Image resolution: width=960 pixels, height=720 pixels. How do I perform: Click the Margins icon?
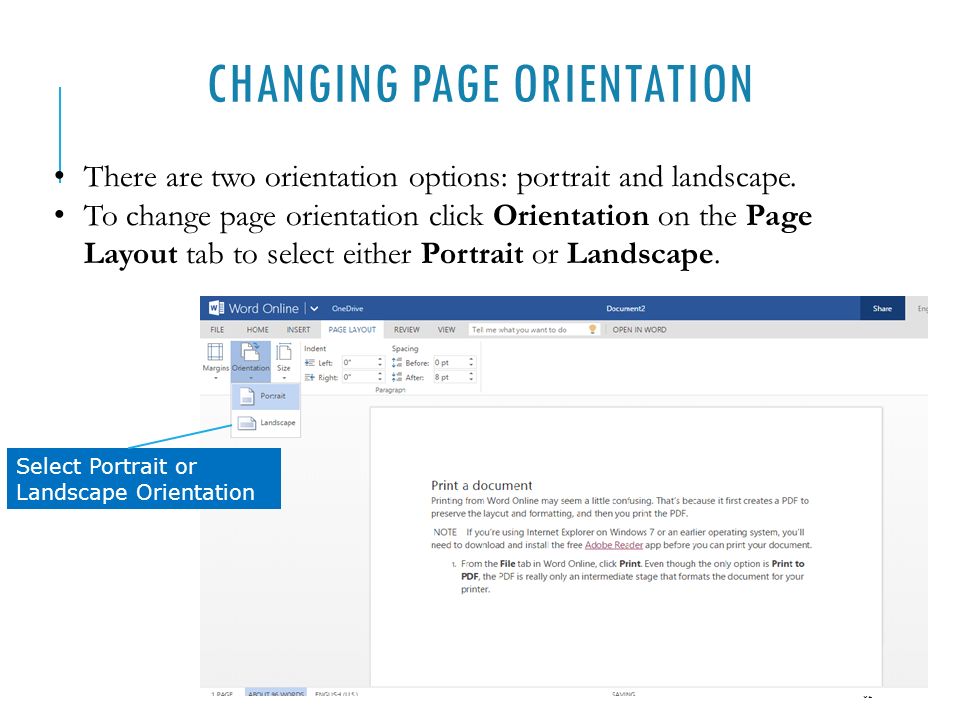click(x=216, y=352)
